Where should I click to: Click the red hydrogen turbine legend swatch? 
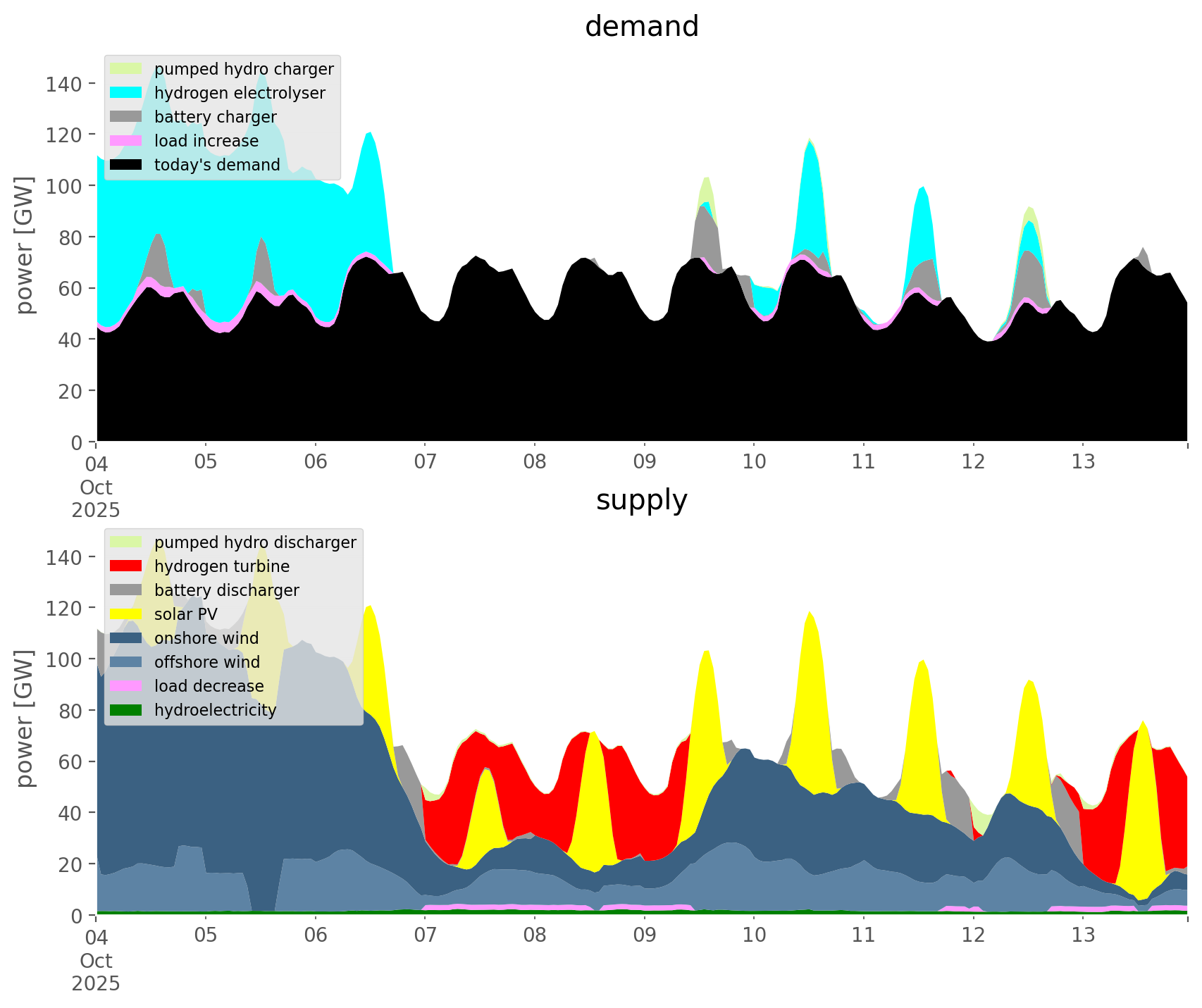pyautogui.click(x=127, y=566)
